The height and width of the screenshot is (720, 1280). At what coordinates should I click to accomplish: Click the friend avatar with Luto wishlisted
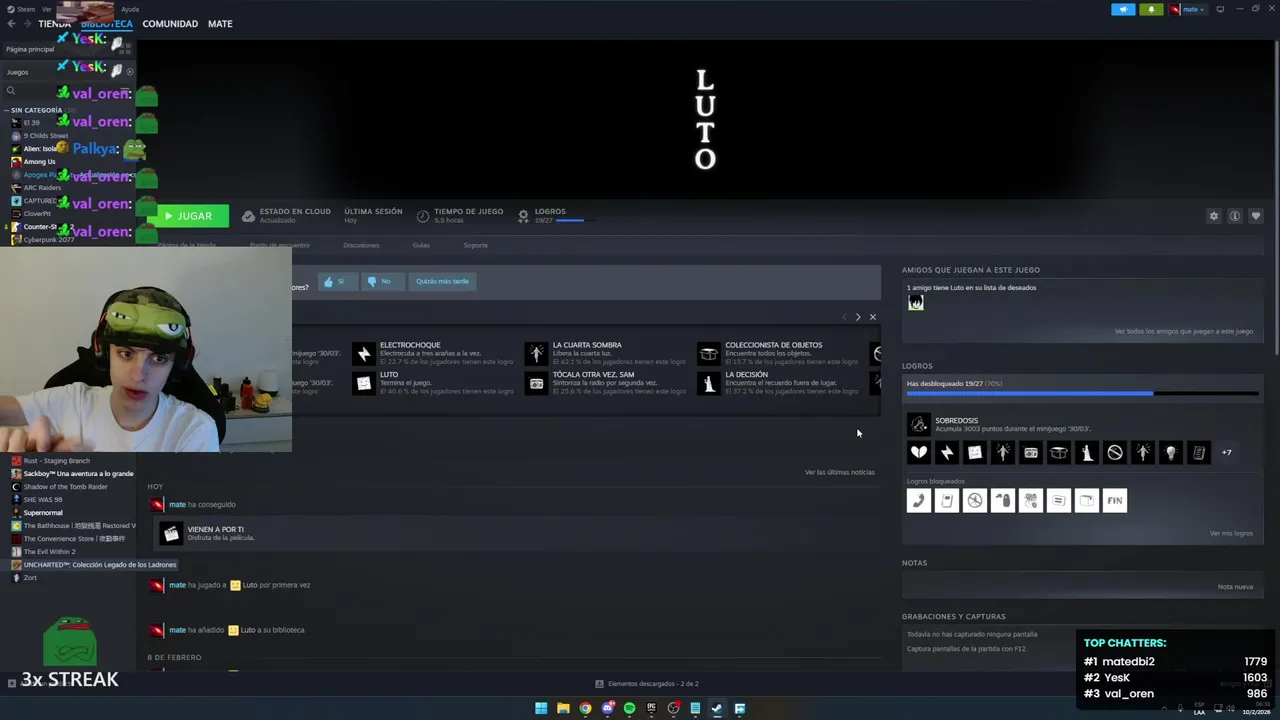[x=915, y=302]
